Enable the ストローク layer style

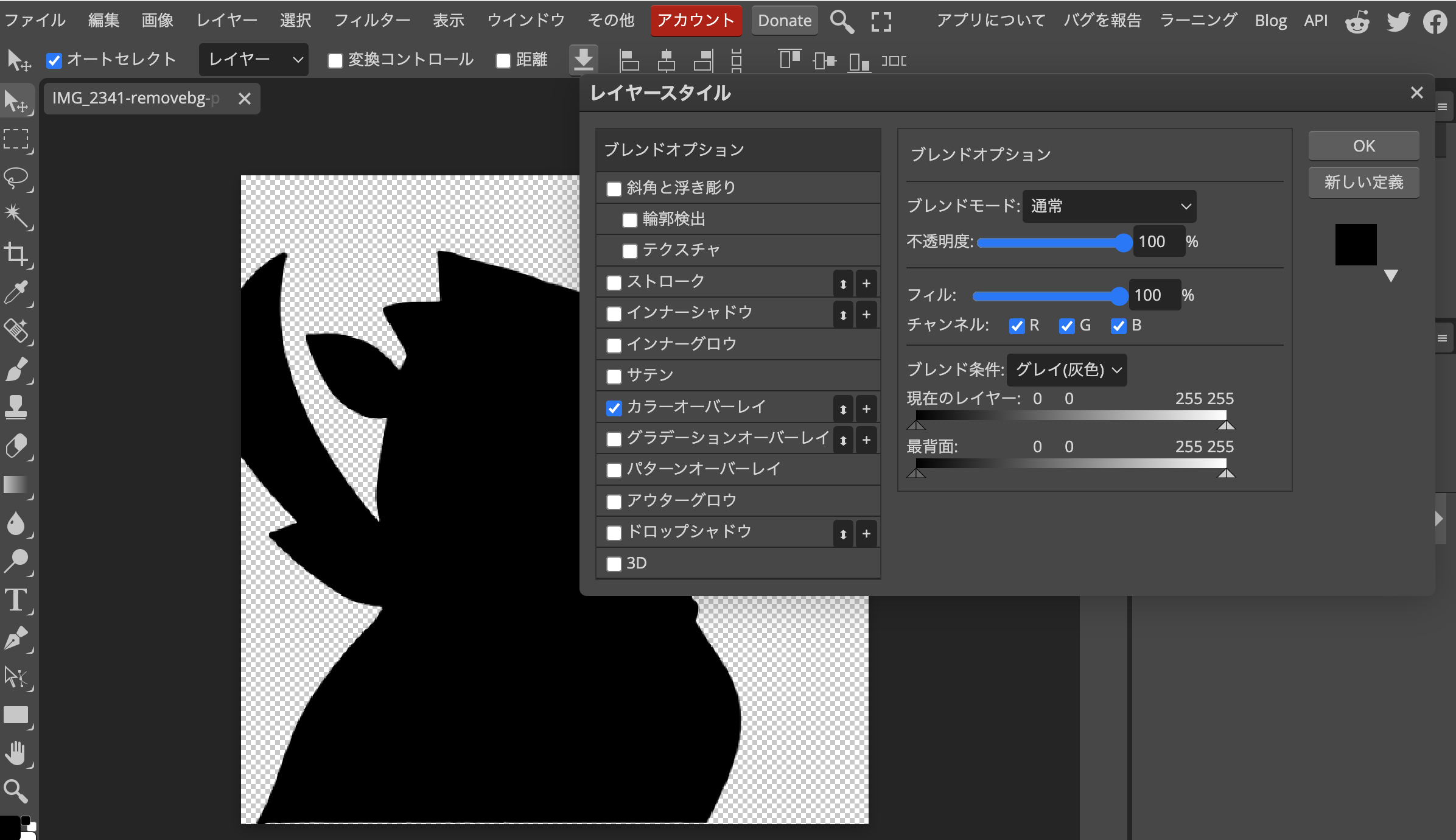pos(613,282)
